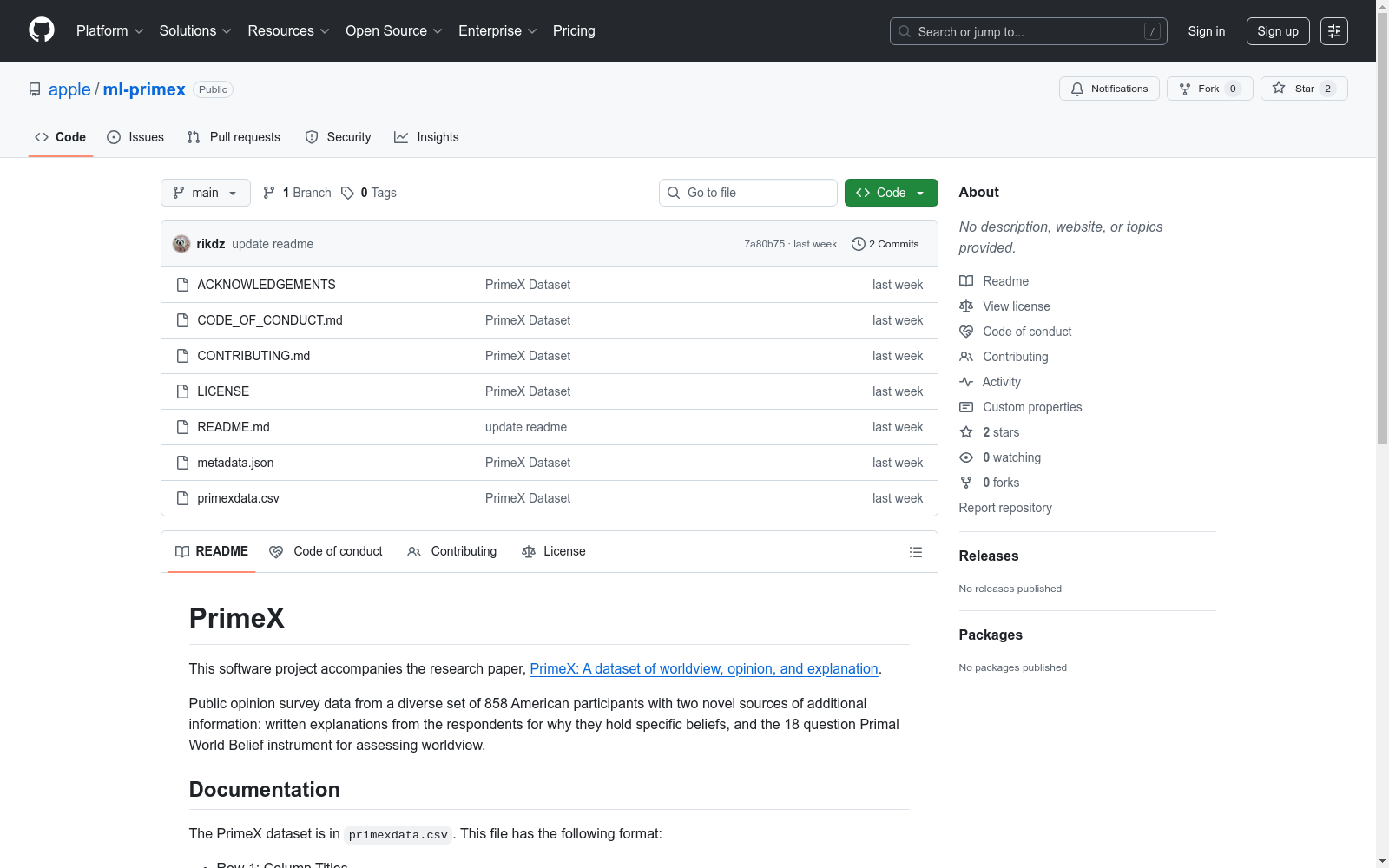Image resolution: width=1389 pixels, height=868 pixels.
Task: Click the file icon beside LICENSE
Action: (x=182, y=391)
